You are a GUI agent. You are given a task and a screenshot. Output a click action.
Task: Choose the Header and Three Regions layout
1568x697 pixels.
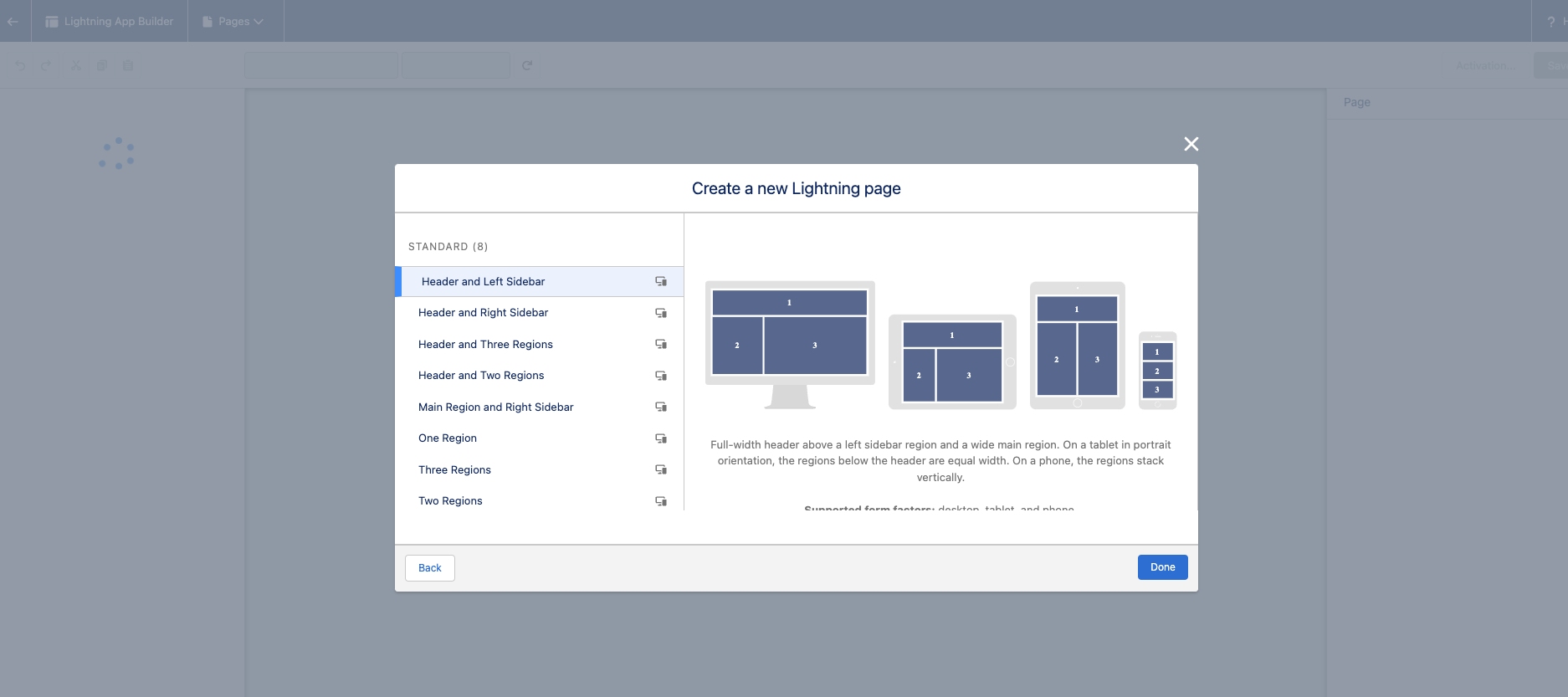coord(485,345)
